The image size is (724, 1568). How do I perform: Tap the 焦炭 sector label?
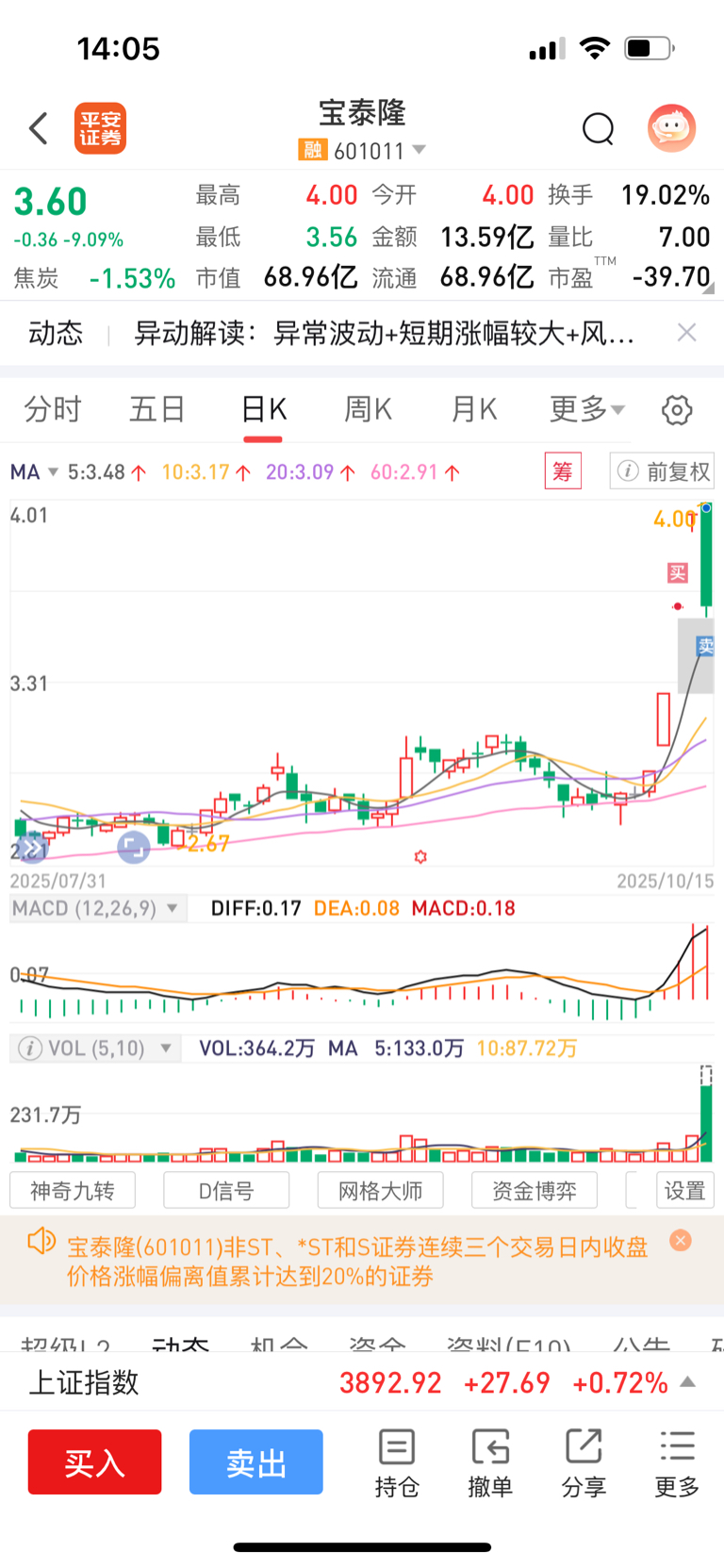[x=36, y=278]
